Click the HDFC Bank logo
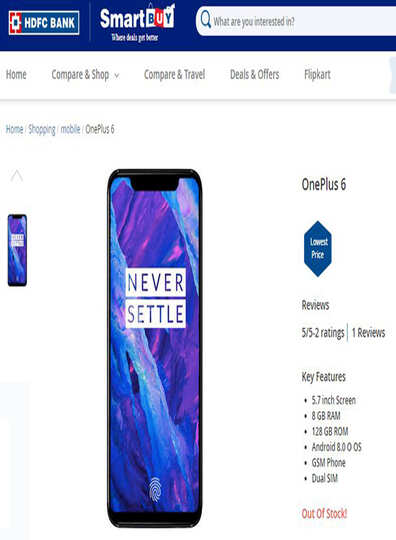This screenshot has height=540, width=396. (44, 23)
